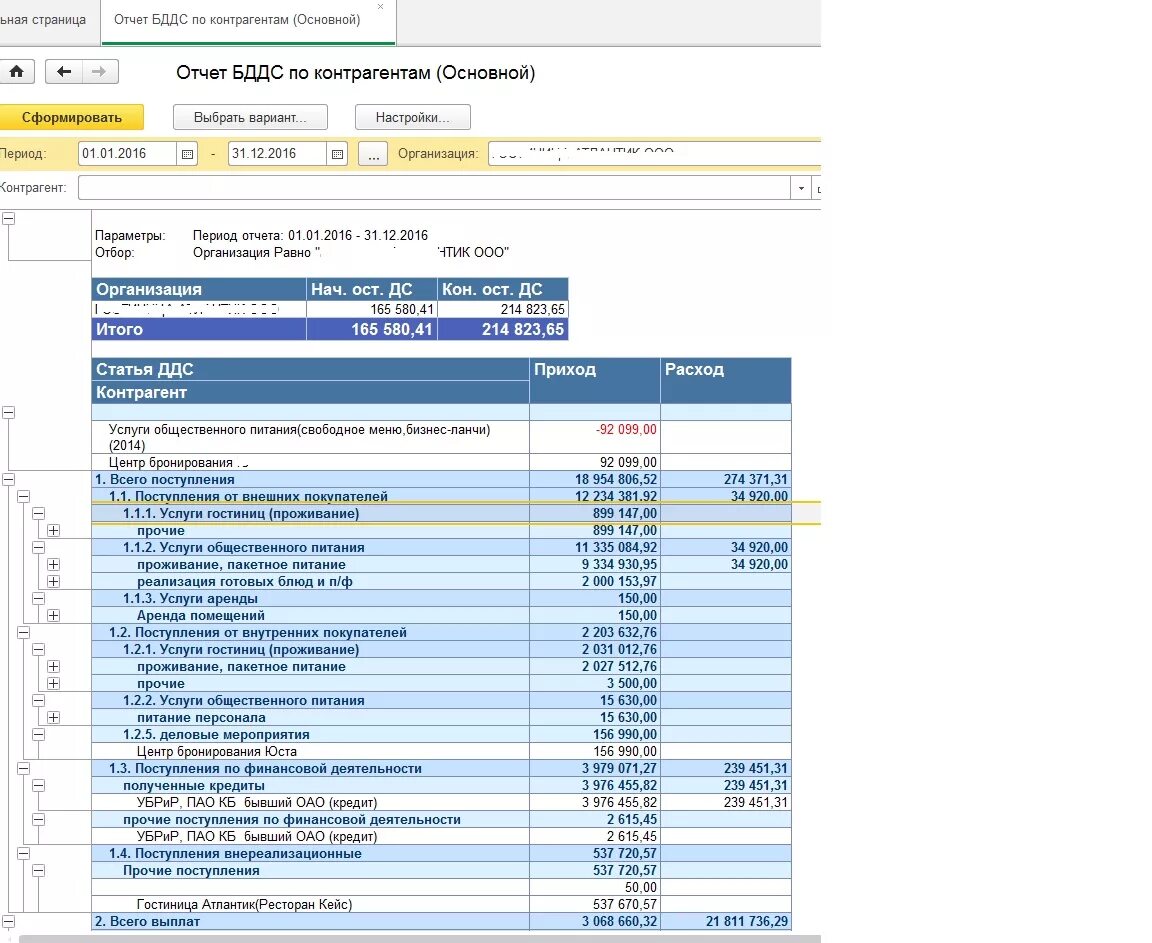The height and width of the screenshot is (943, 1152).
Task: Select row Гостиница Атлантик(Ресторан Кейс)
Action: point(441,904)
